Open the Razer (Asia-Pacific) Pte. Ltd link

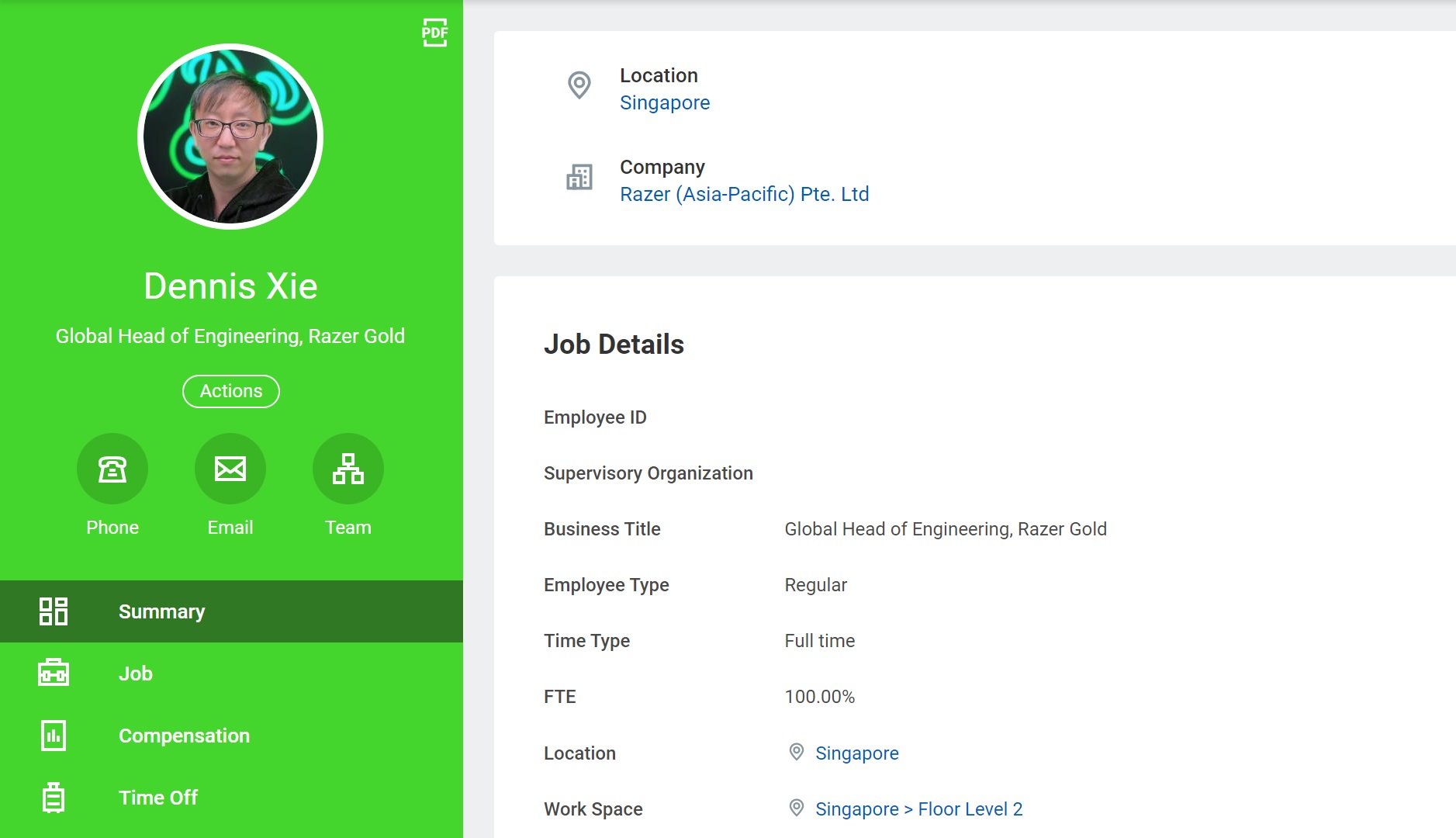point(745,194)
